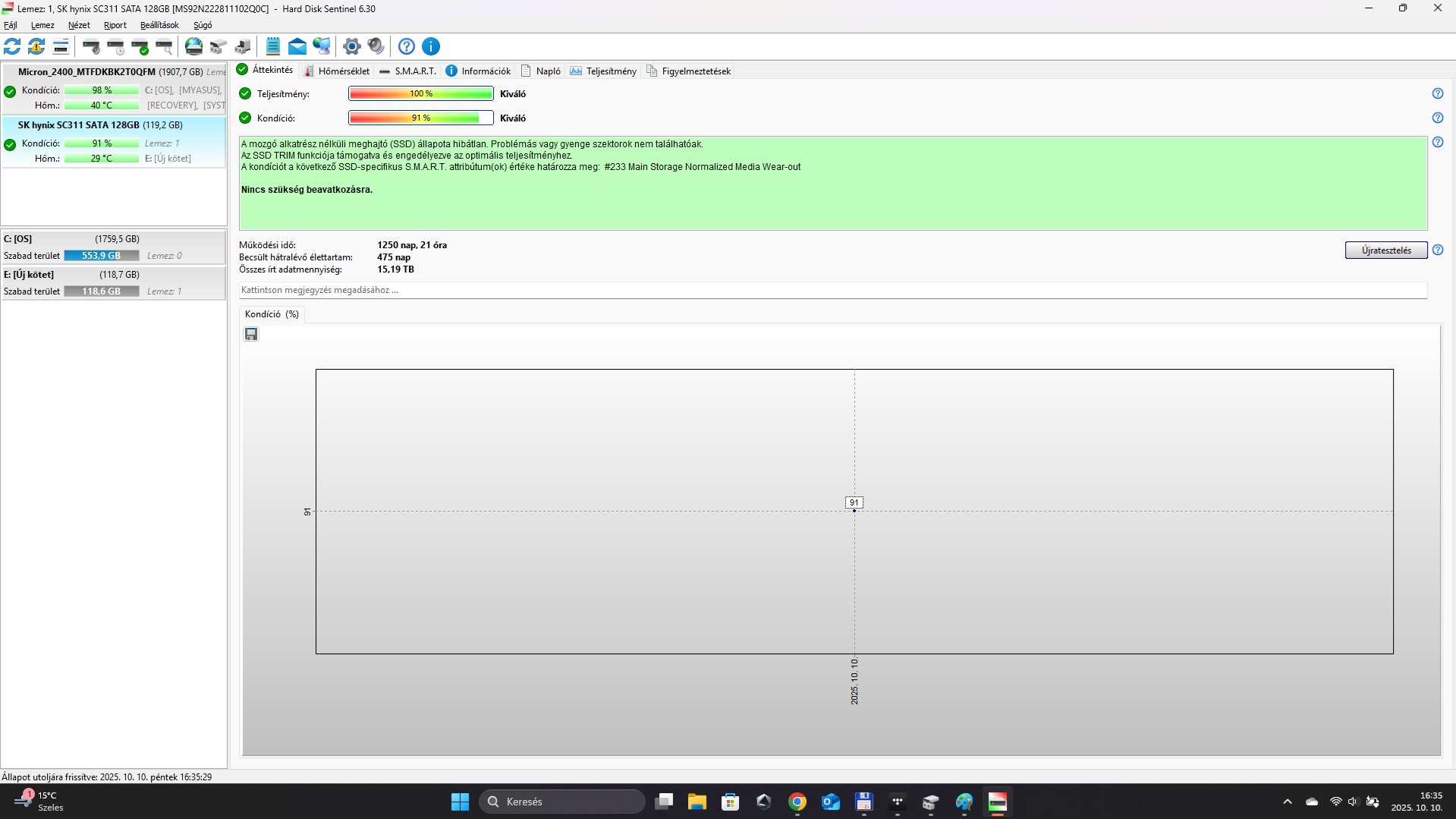
Task: Open Task View from the taskbar
Action: click(x=664, y=802)
